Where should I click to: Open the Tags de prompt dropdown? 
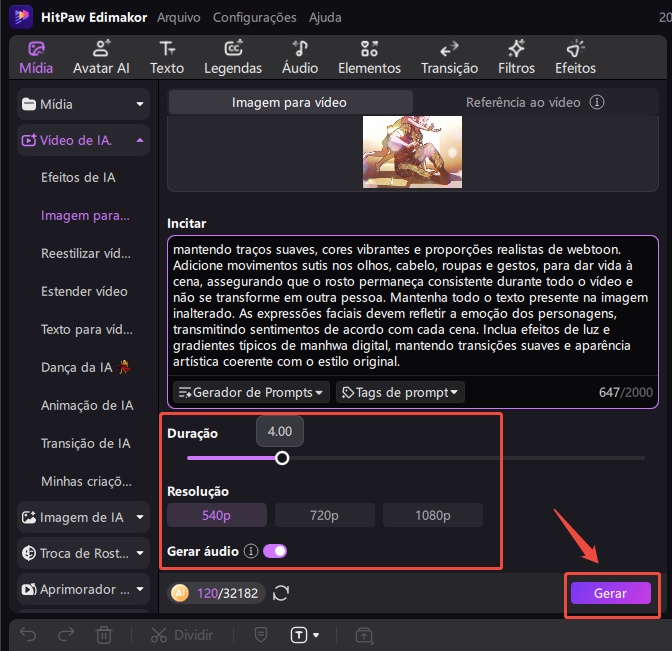click(x=400, y=392)
